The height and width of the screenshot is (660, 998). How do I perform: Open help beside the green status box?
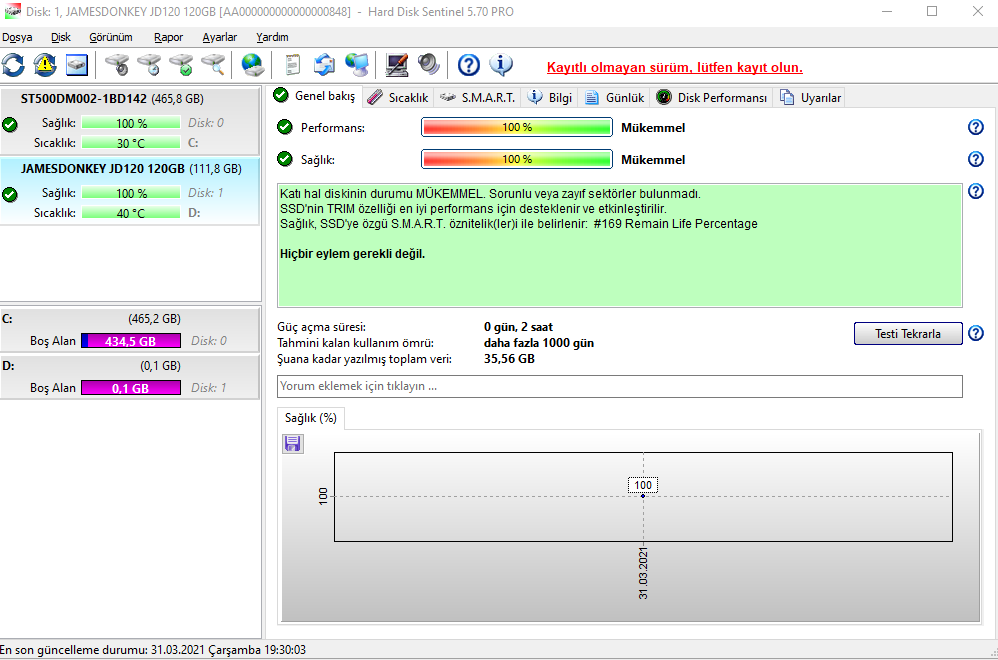[x=976, y=191]
